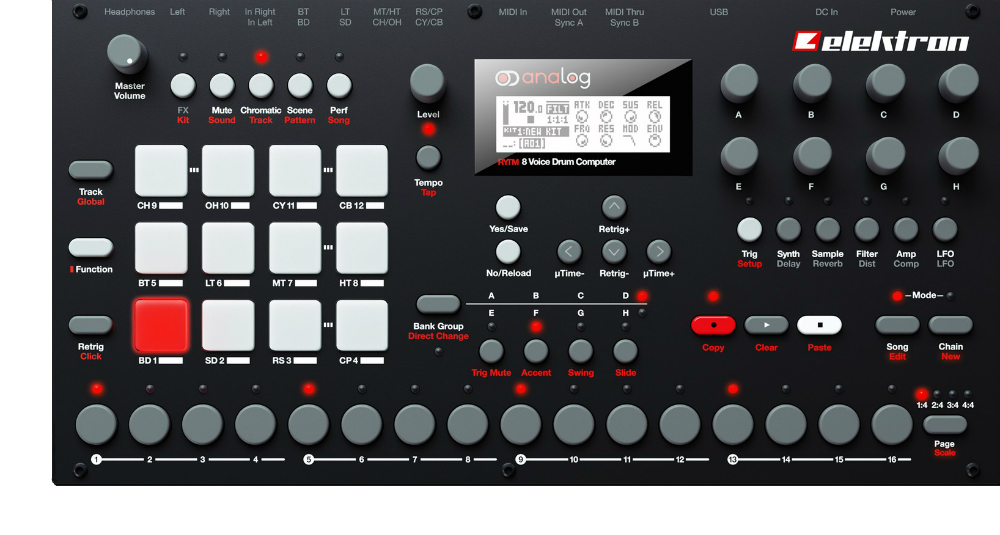Image resolution: width=1000 pixels, height=535 pixels.
Task: Open the Filter Dist parameter page
Action: (867, 230)
